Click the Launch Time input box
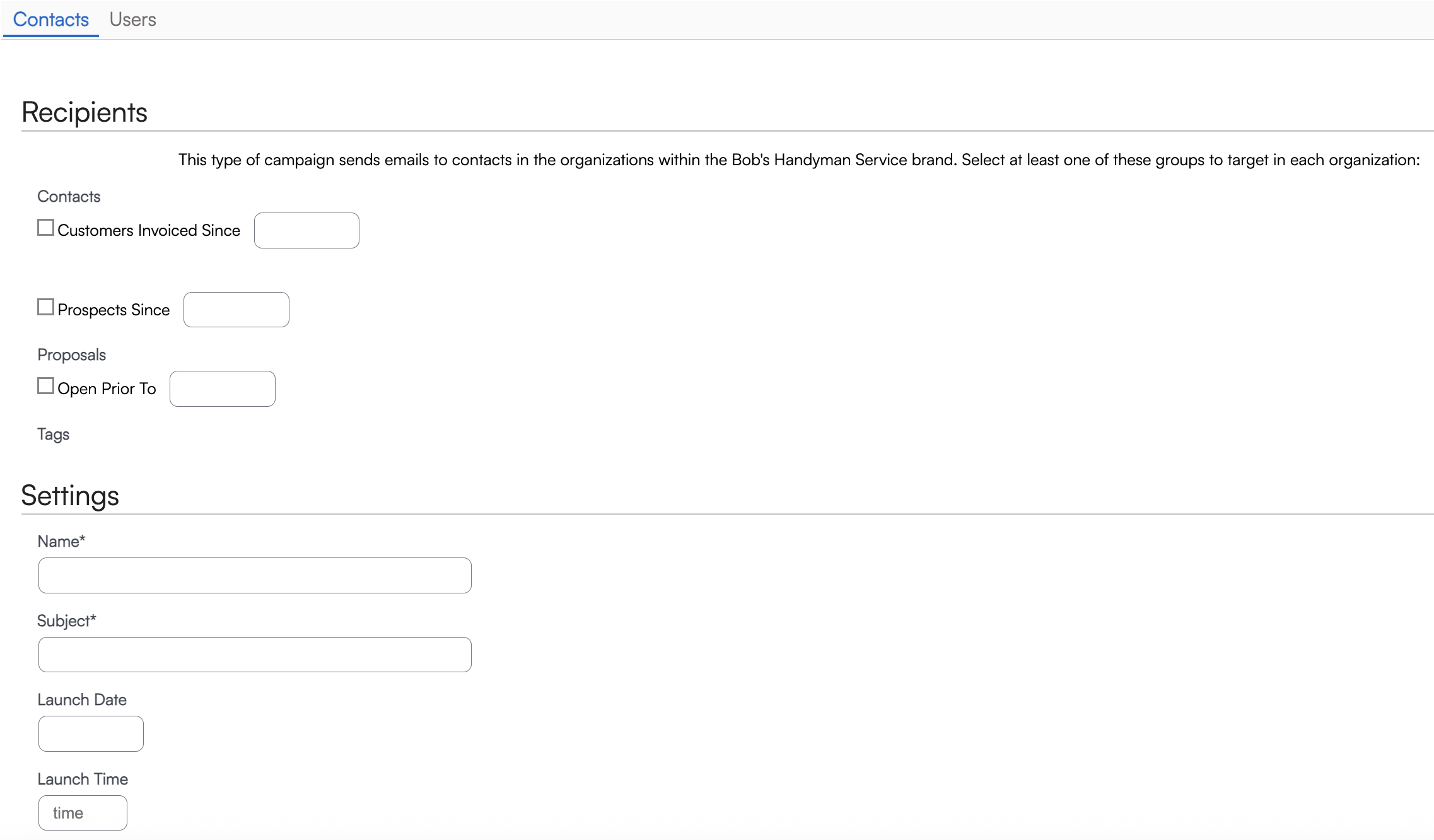 [83, 813]
